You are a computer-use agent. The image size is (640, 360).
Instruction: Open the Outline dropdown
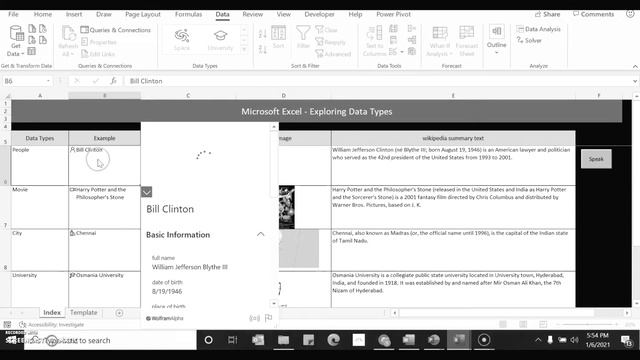click(496, 40)
